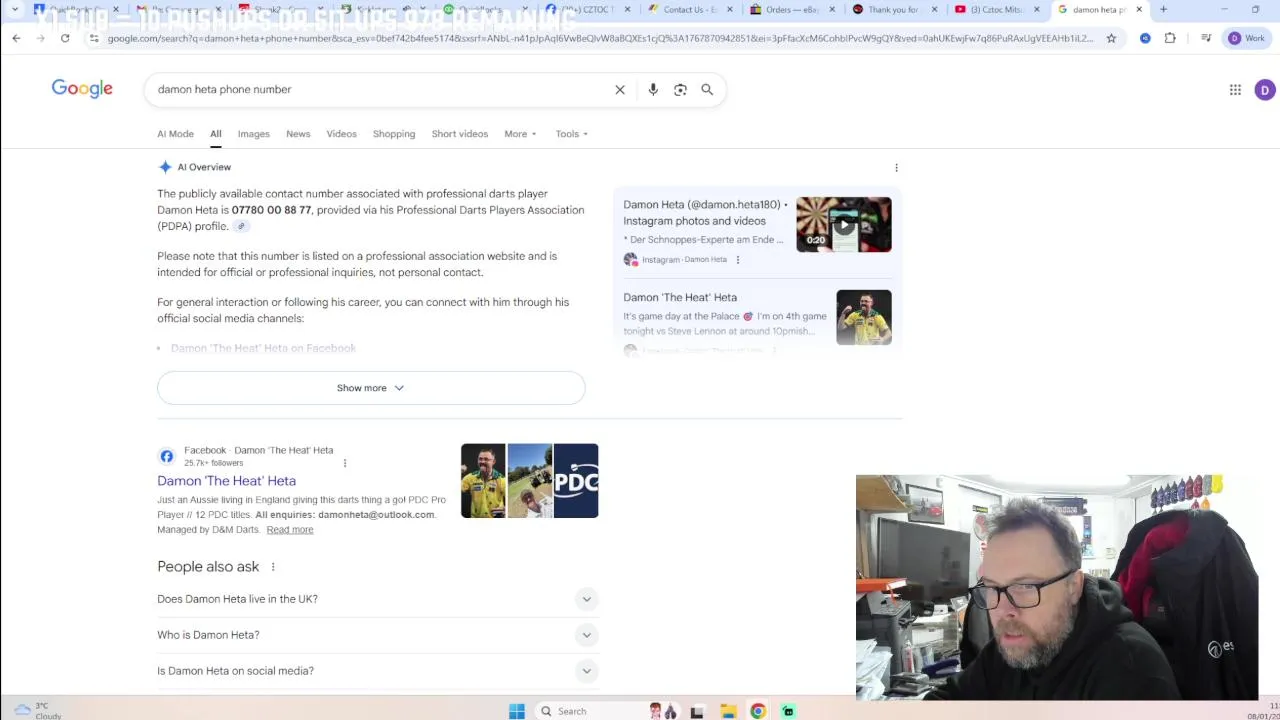Open Google Lens image search icon
The height and width of the screenshot is (720, 1280).
coord(680,90)
